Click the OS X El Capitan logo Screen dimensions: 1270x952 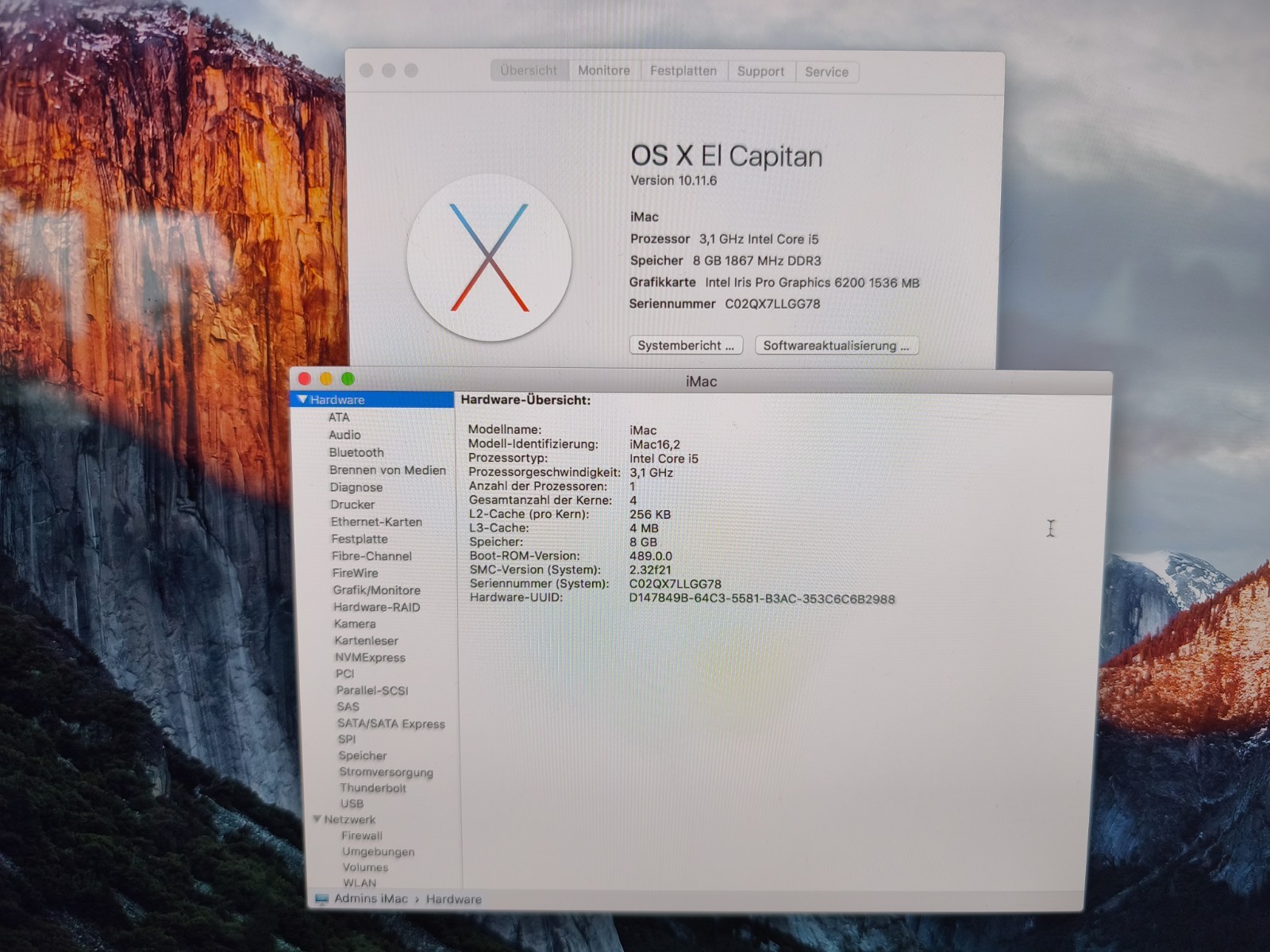coord(489,258)
